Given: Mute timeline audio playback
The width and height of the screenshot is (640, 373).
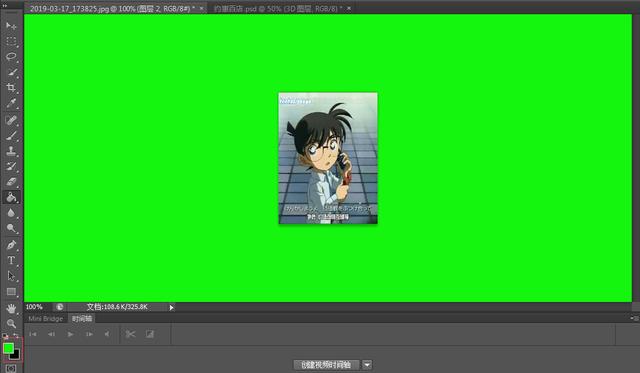Looking at the screenshot, I should click(x=107, y=334).
